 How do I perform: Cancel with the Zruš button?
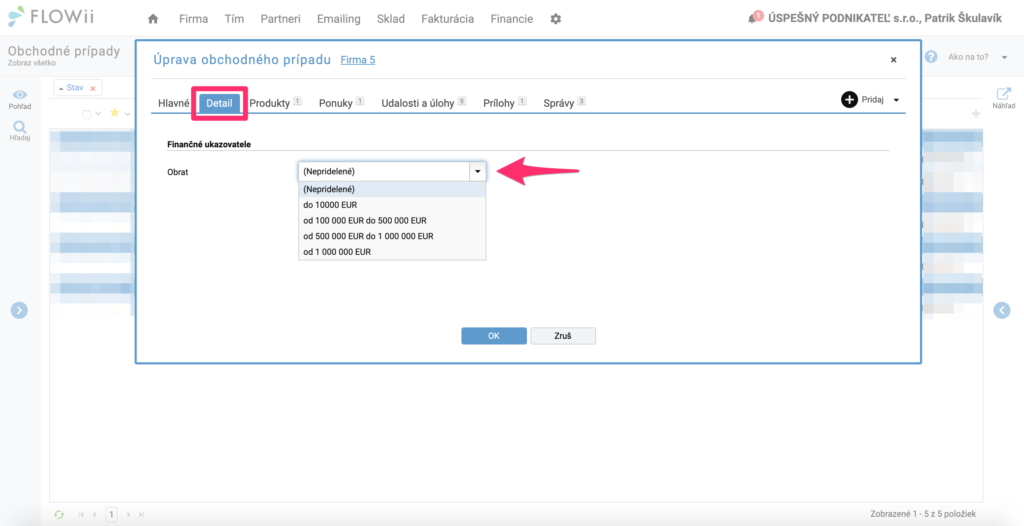tap(562, 336)
